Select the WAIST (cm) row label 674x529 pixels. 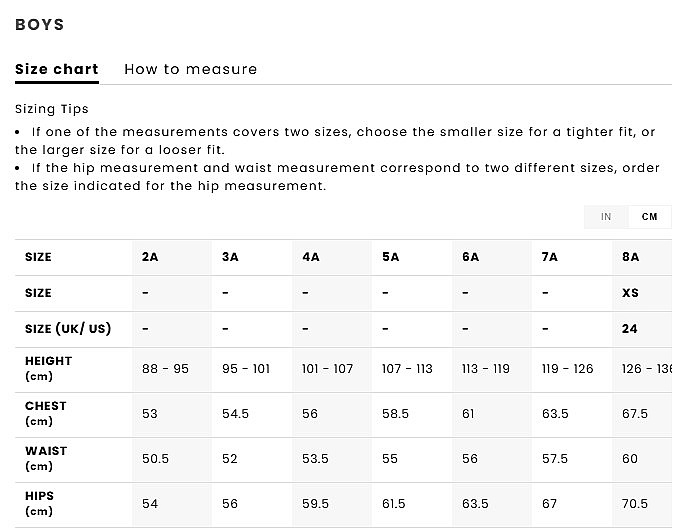click(46, 458)
